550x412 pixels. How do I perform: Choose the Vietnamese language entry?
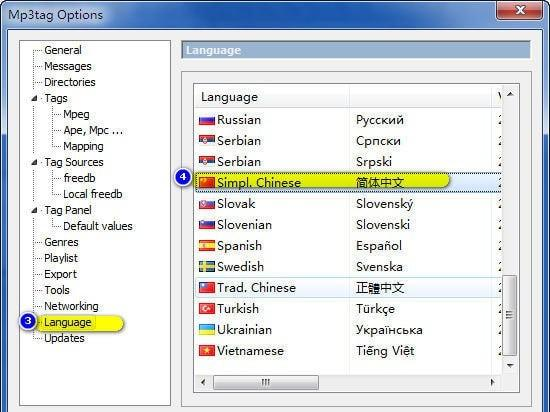click(250, 351)
